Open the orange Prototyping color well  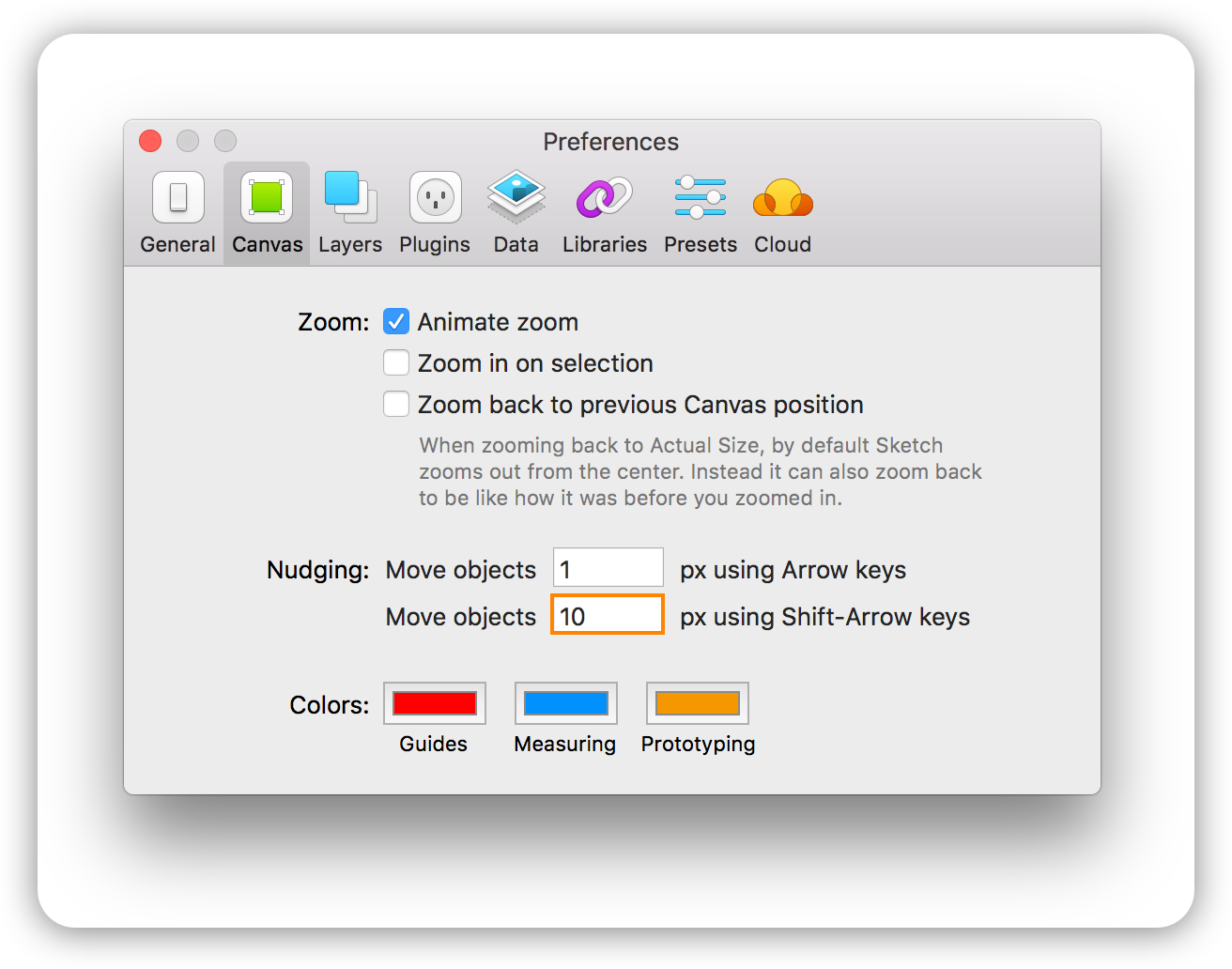tap(698, 703)
